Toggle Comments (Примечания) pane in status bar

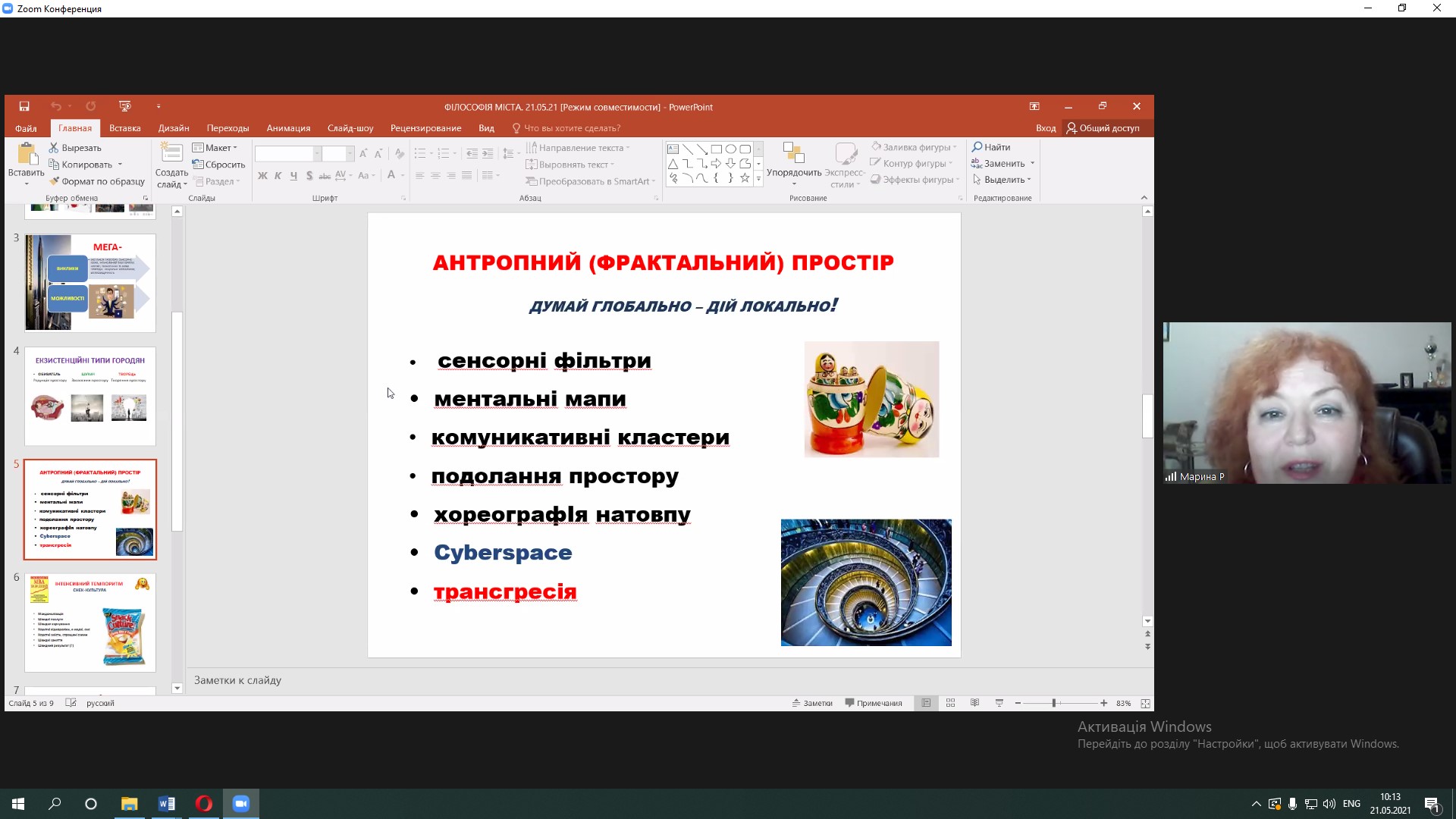[874, 704]
